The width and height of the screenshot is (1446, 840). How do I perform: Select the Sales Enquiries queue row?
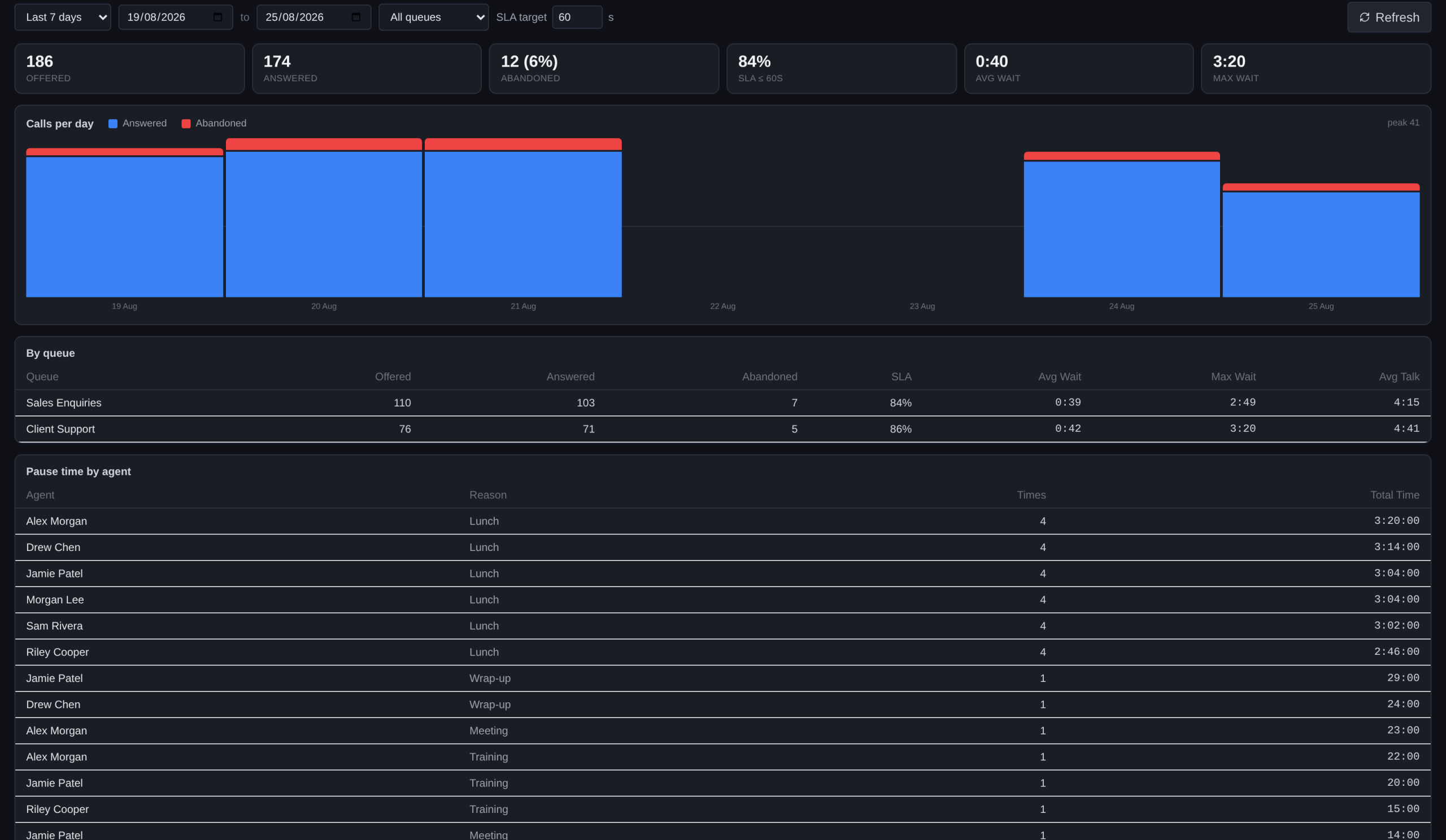coord(722,403)
